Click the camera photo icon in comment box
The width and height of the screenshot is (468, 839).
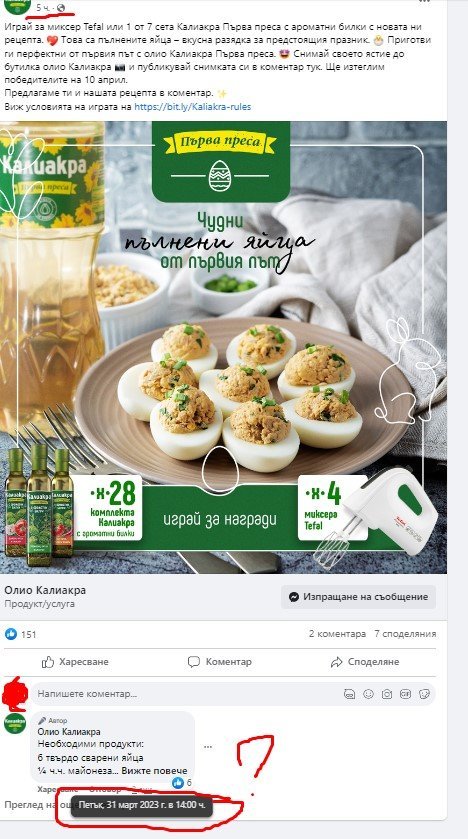387,694
